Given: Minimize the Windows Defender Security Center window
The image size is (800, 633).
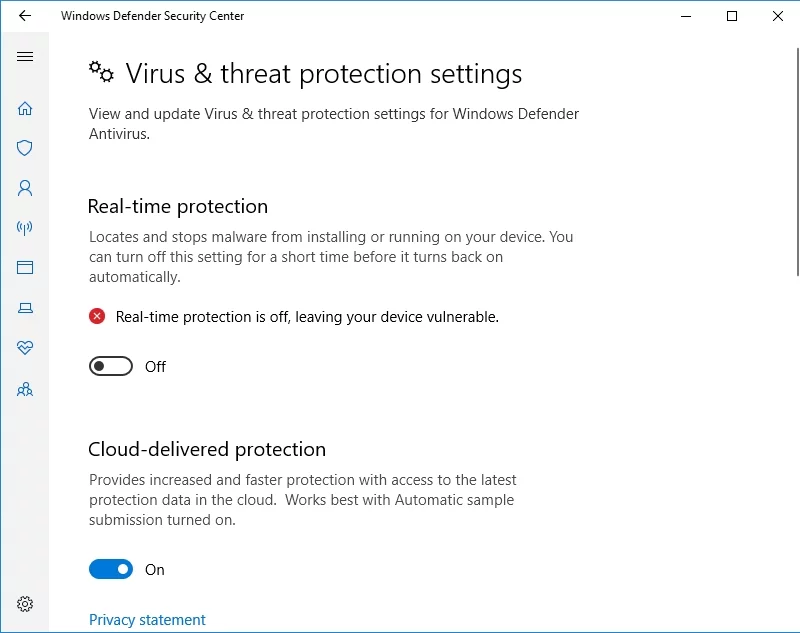Looking at the screenshot, I should tap(686, 16).
